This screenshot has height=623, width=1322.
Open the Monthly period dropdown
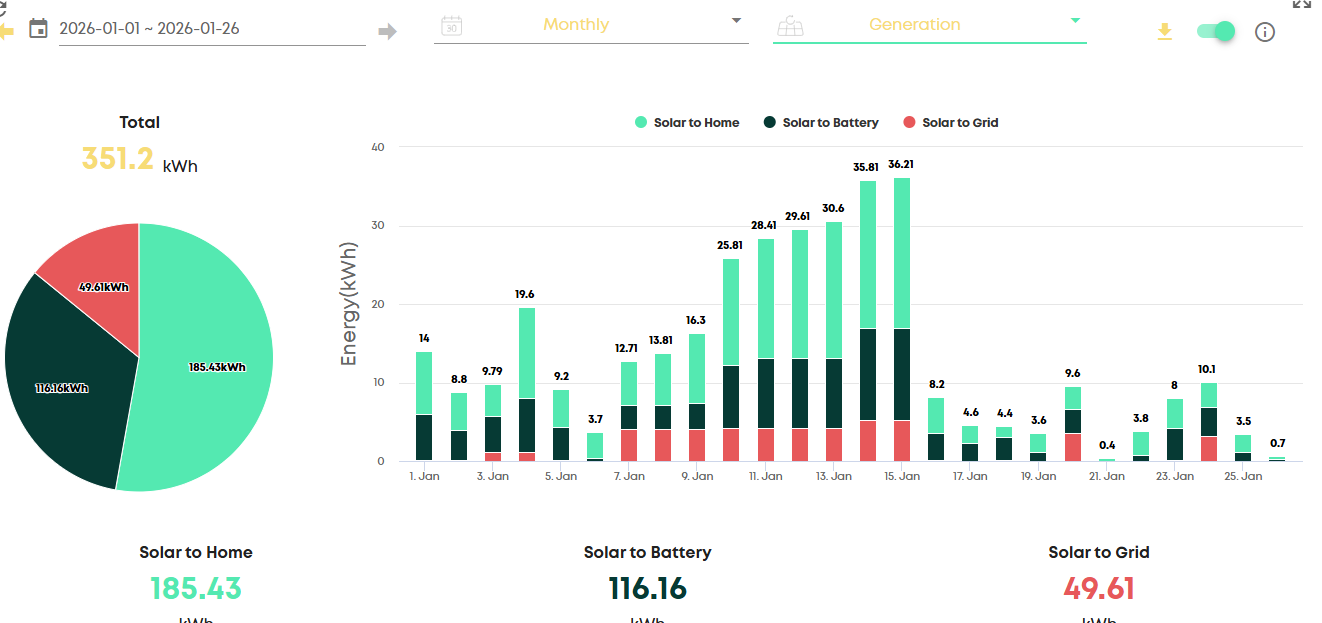point(590,25)
